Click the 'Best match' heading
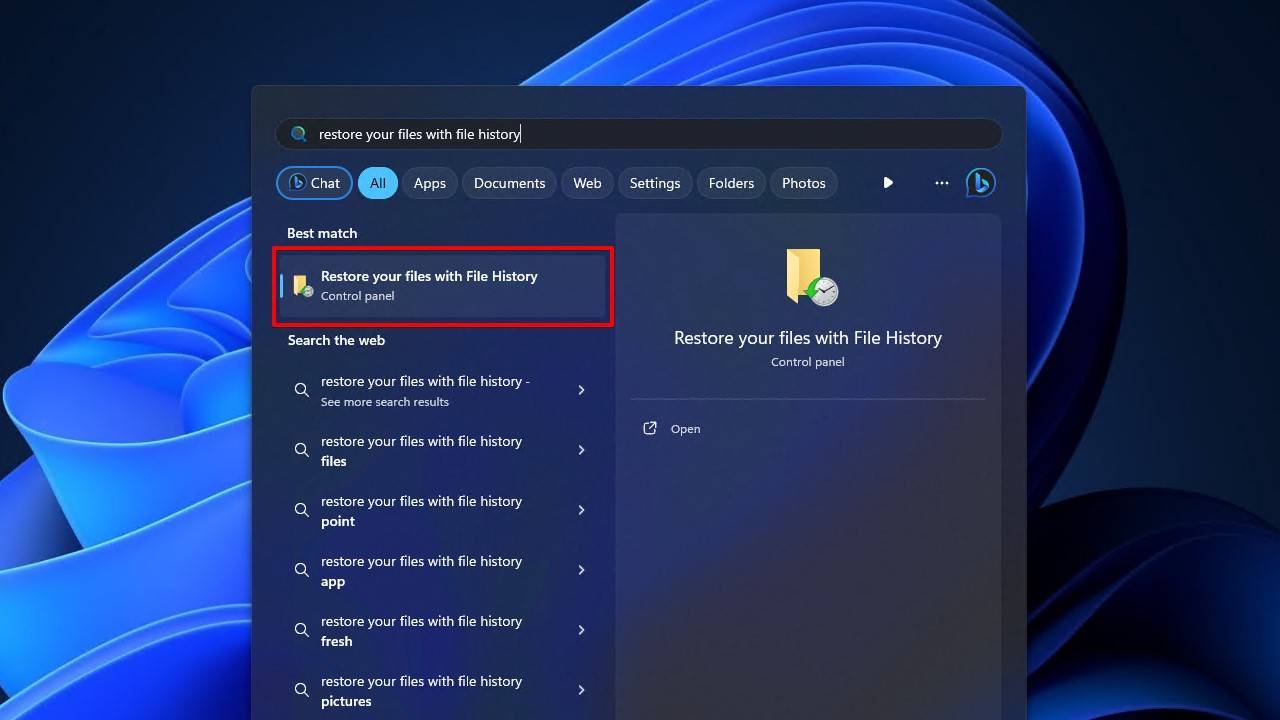1280x720 pixels. tap(322, 233)
